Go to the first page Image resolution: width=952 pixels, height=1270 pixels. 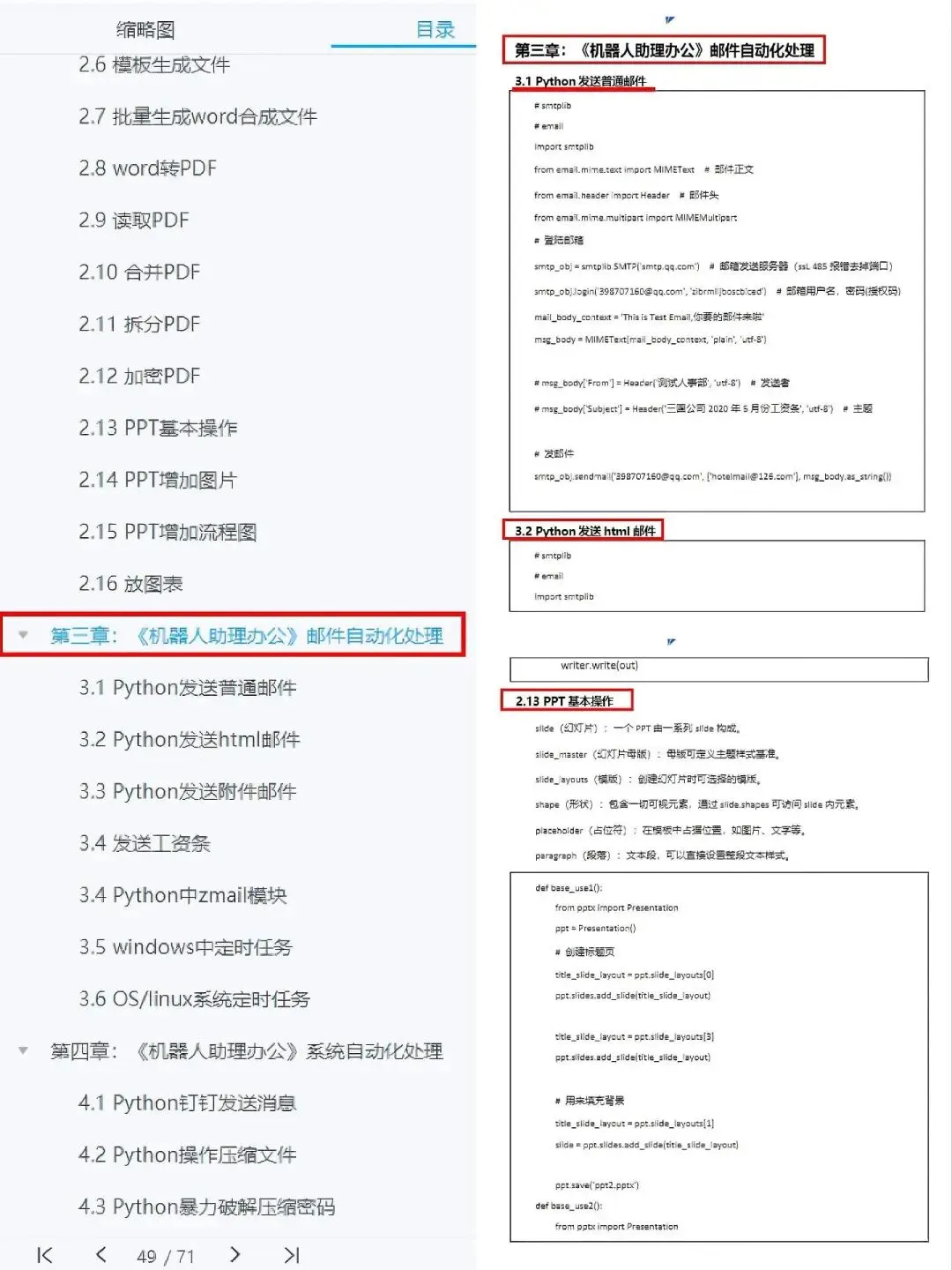coord(45,1255)
